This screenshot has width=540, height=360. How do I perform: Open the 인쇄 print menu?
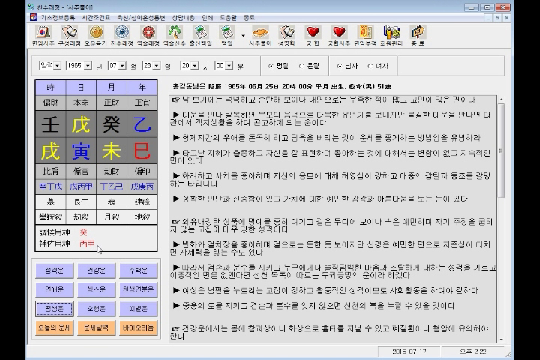click(x=207, y=17)
